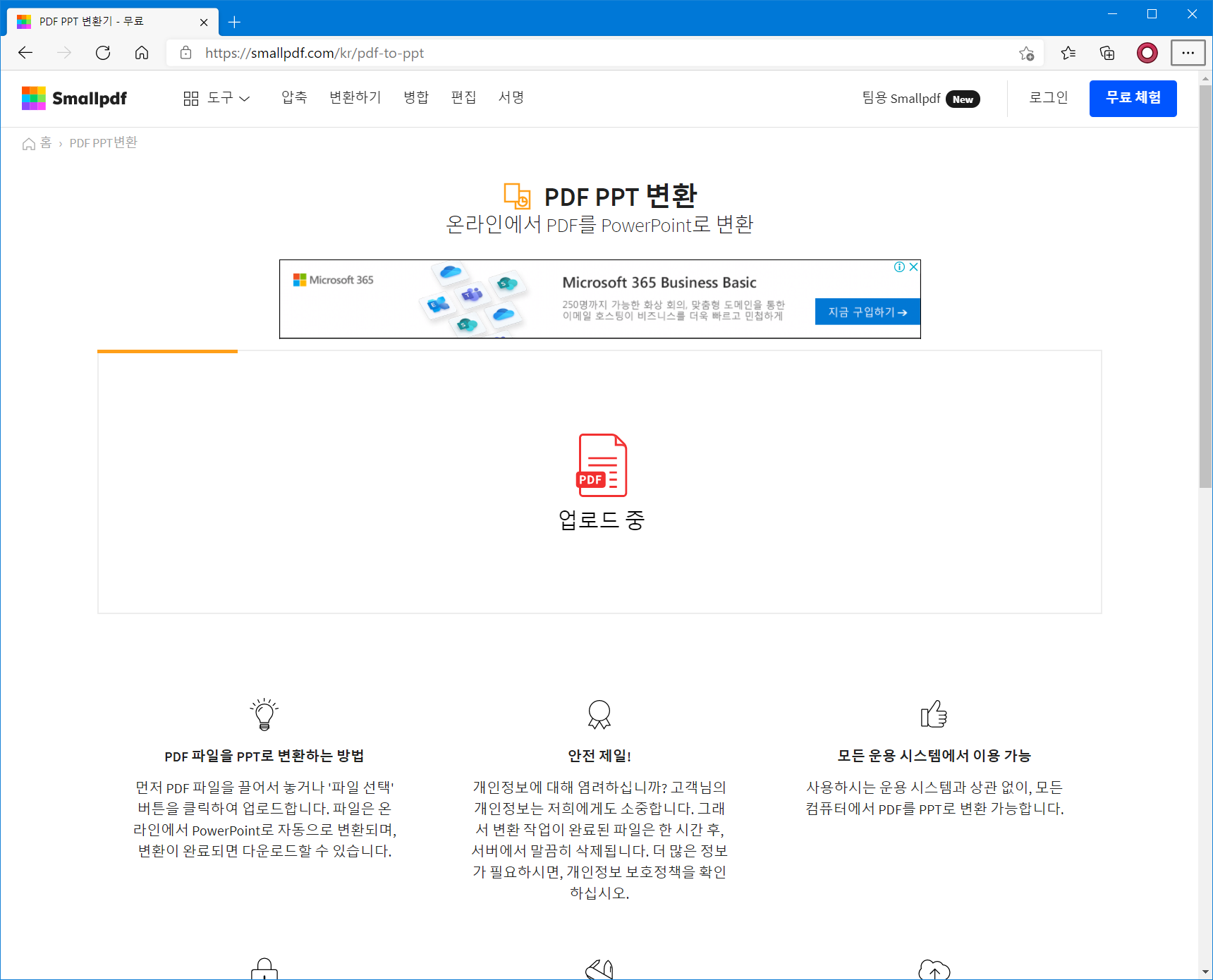Click the browser forward arrow

[x=64, y=53]
